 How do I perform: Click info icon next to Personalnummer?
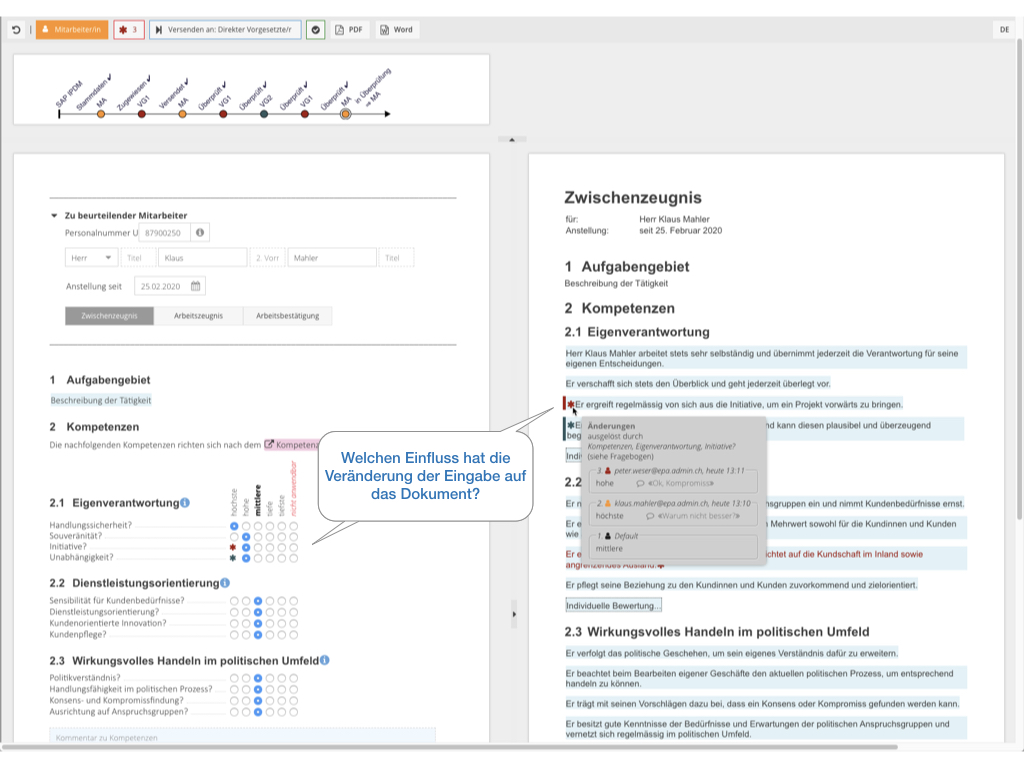click(200, 233)
